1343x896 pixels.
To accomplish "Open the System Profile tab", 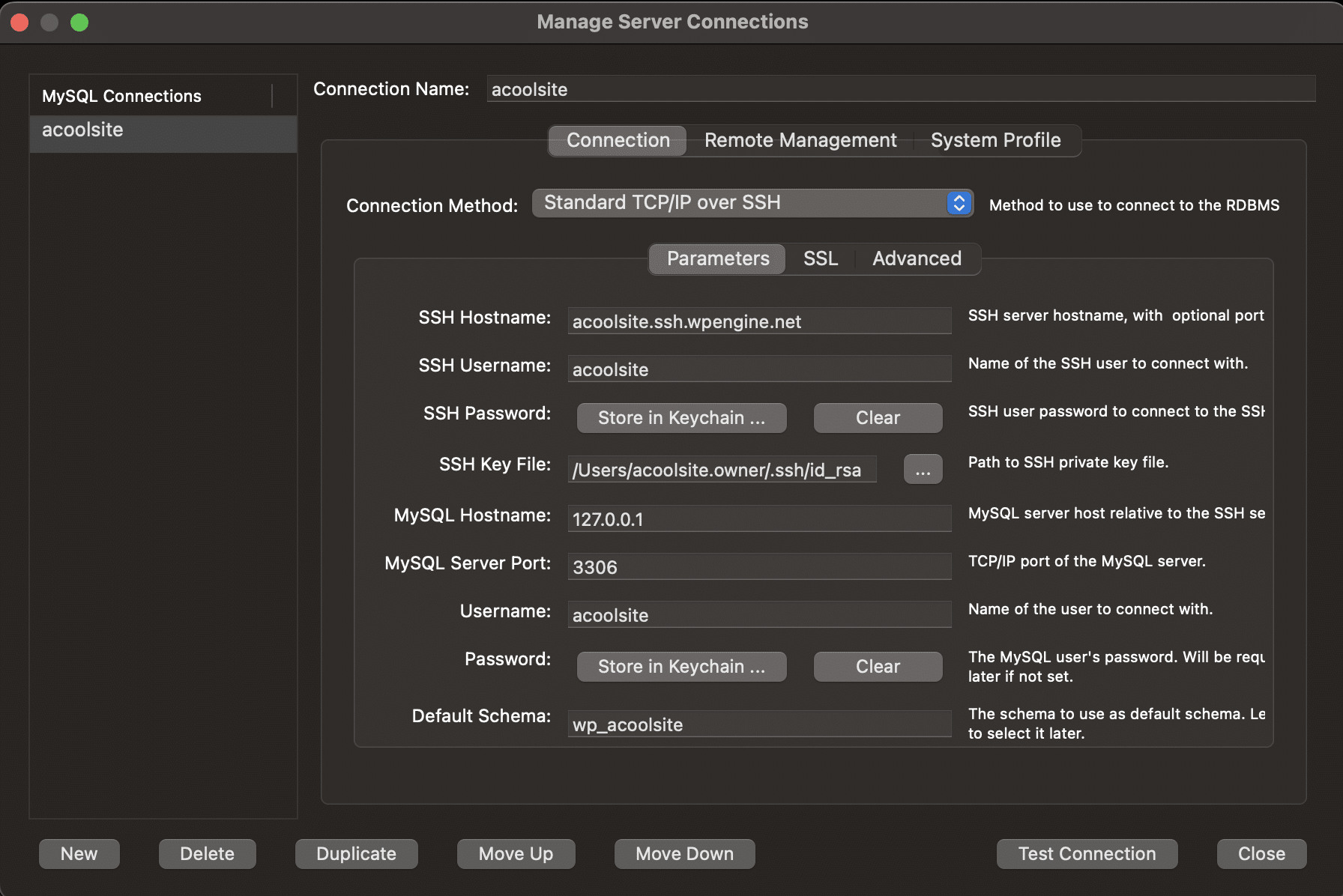I will tap(995, 140).
